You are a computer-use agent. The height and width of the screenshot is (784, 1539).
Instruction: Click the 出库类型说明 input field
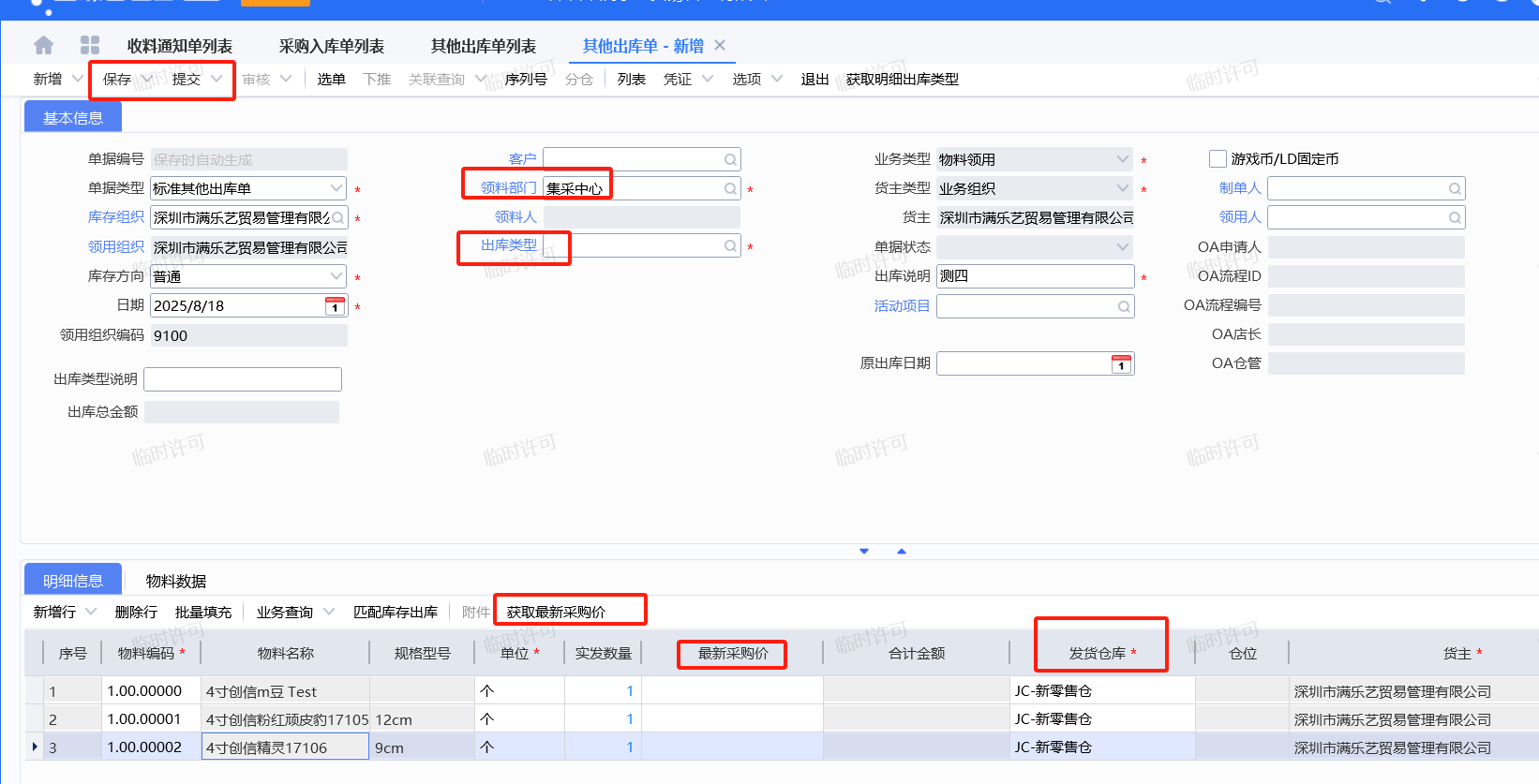pos(243,379)
